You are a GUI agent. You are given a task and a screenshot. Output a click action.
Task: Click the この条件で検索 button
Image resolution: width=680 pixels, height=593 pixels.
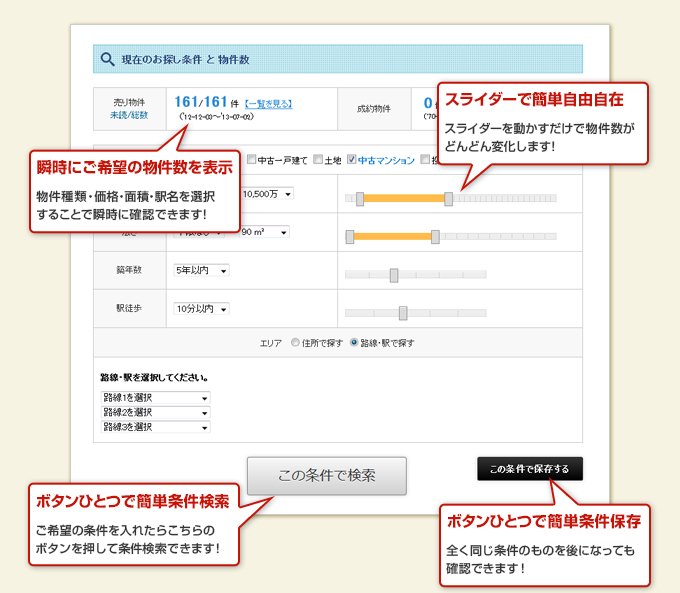click(x=327, y=475)
